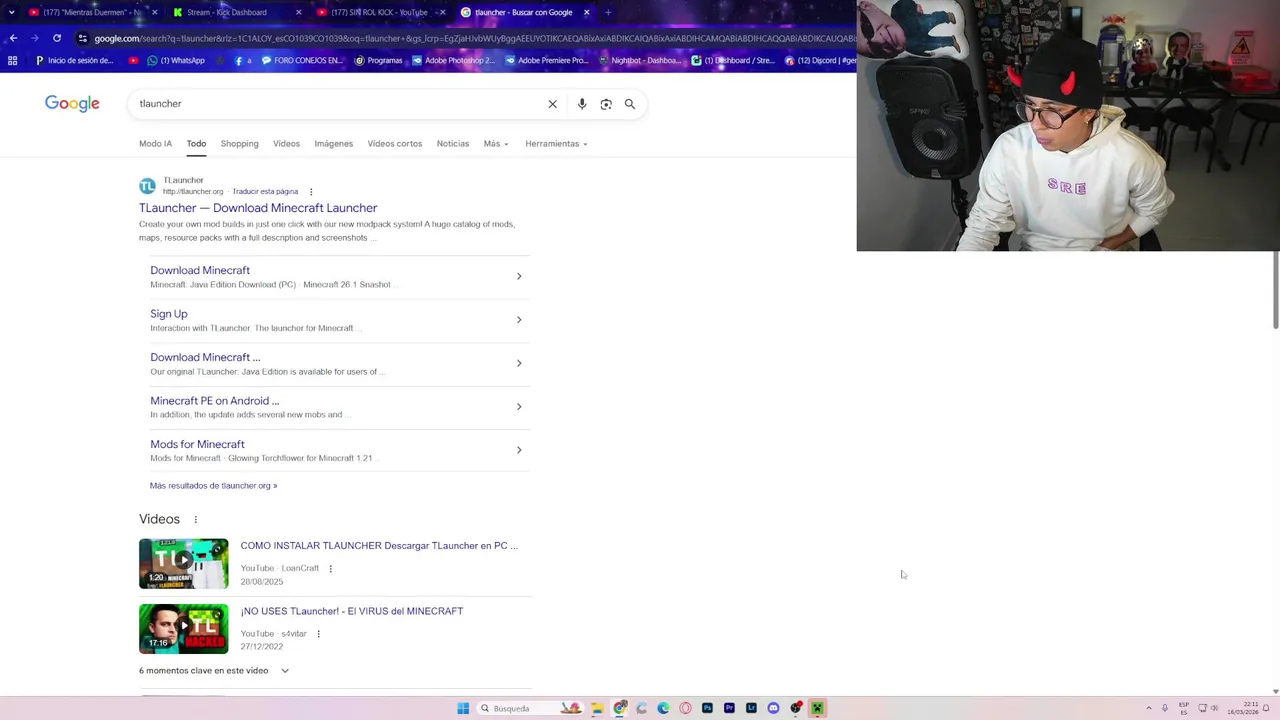Screen dimensions: 1280x720
Task: Open Premiere Pro from the taskbar
Action: coord(729,708)
